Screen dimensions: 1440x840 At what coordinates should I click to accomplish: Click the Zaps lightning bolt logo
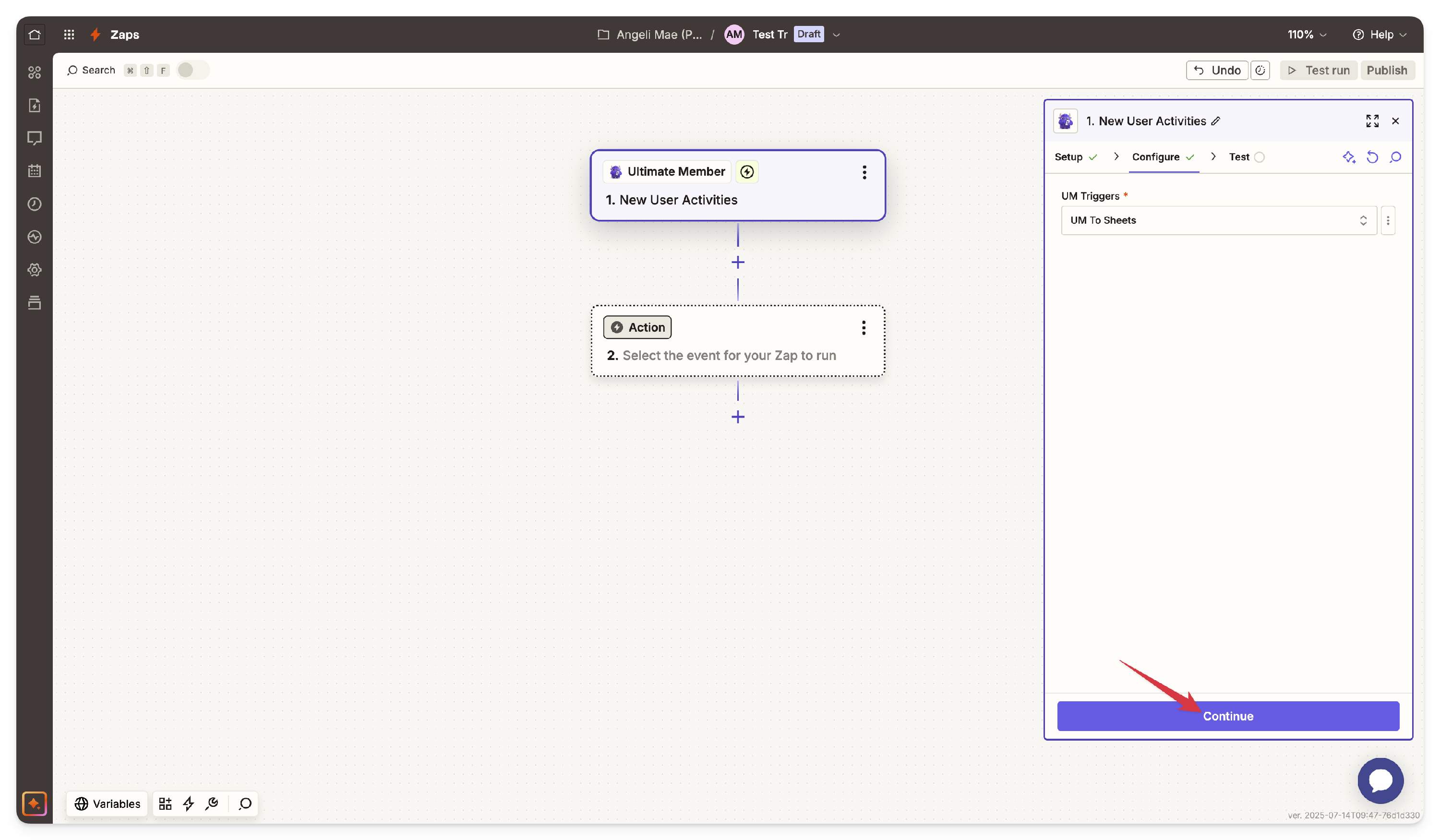coord(96,34)
